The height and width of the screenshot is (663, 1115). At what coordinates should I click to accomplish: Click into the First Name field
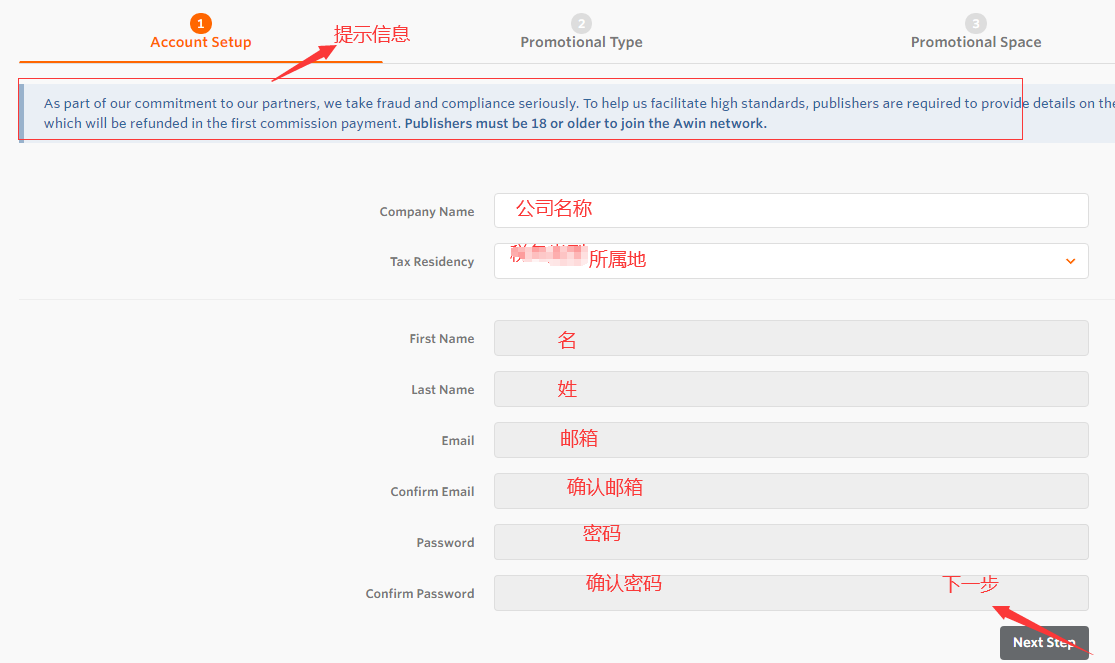click(x=790, y=338)
